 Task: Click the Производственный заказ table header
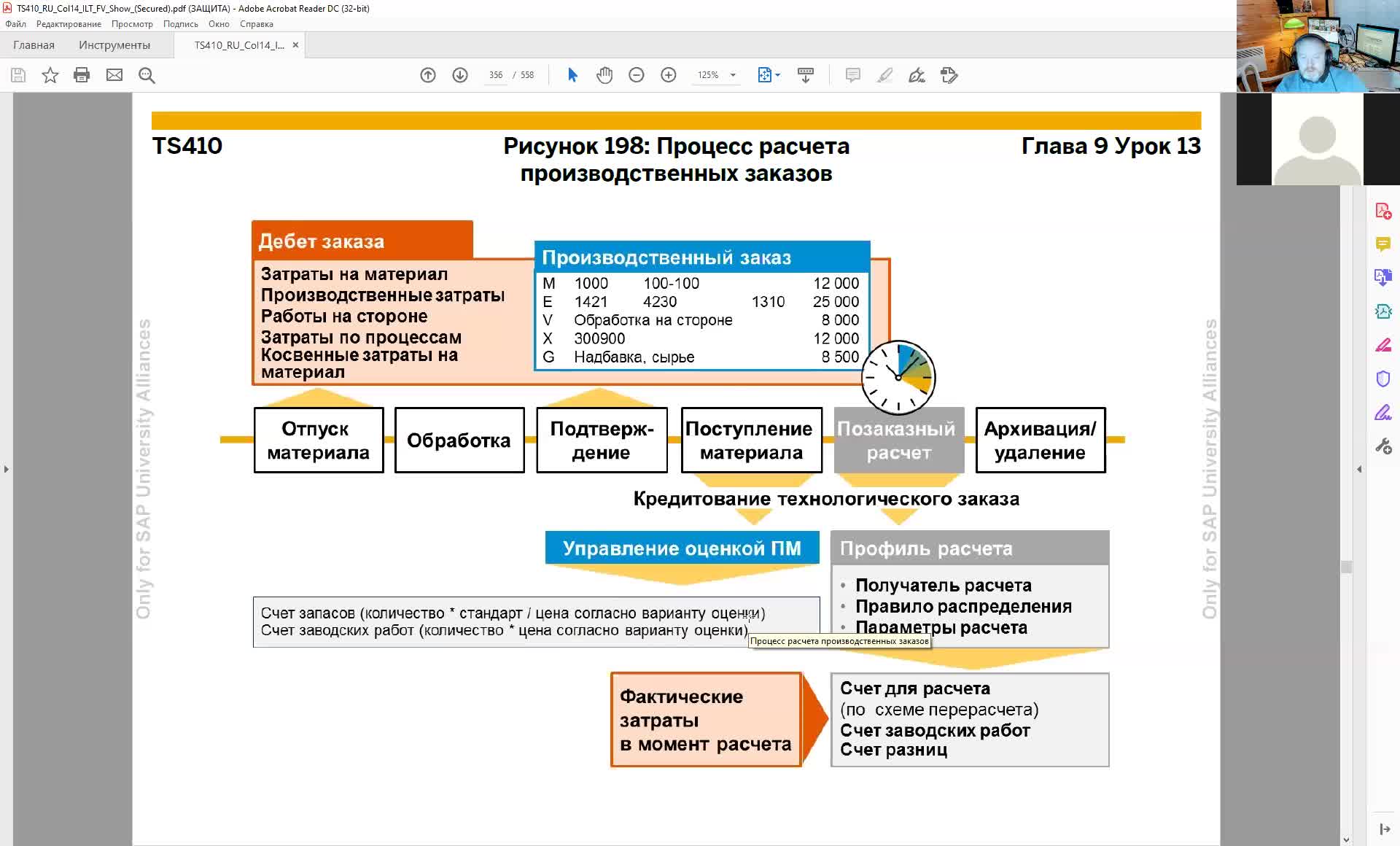702,257
